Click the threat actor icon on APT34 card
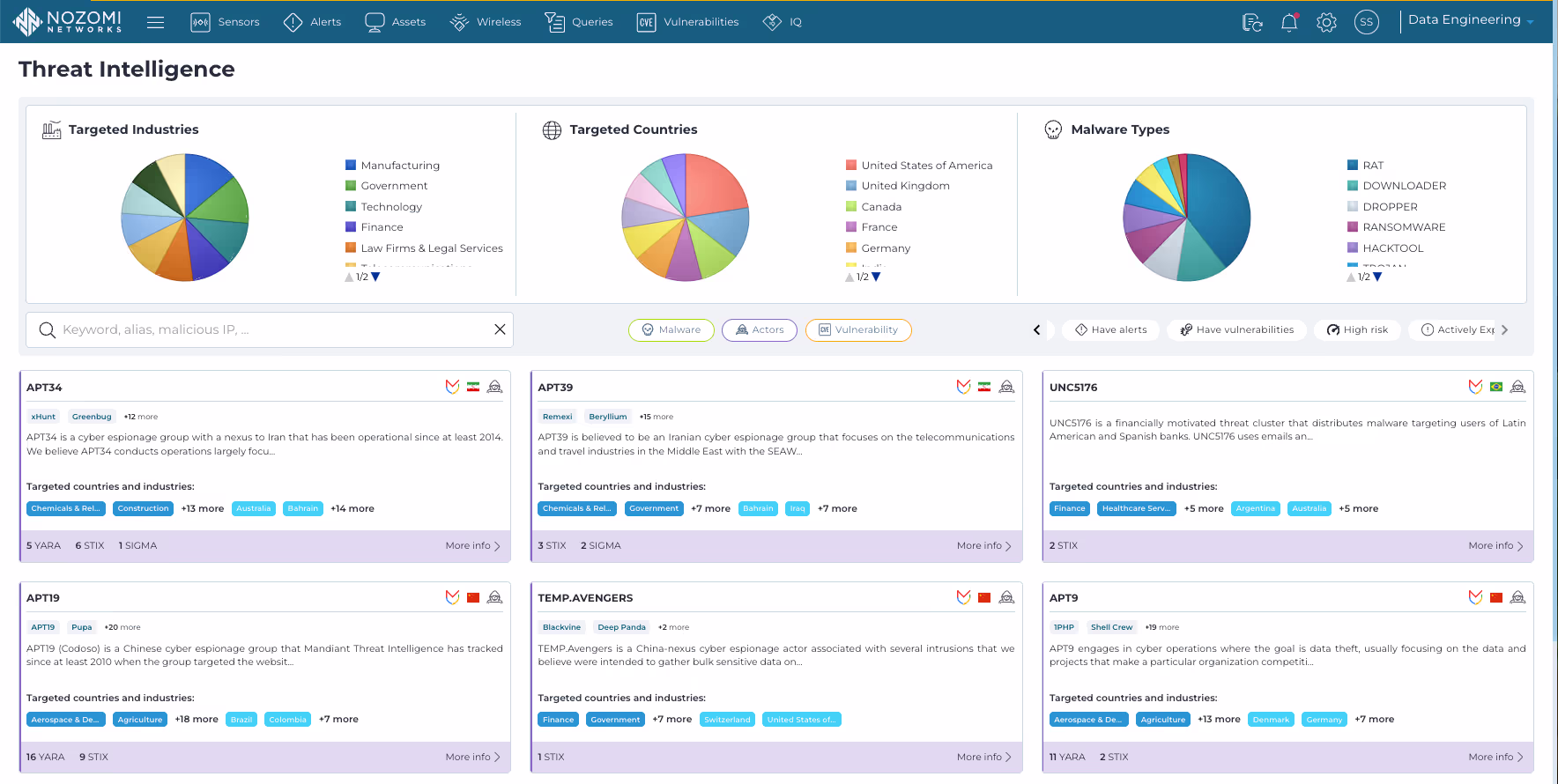Image resolution: width=1558 pixels, height=784 pixels. (x=495, y=387)
